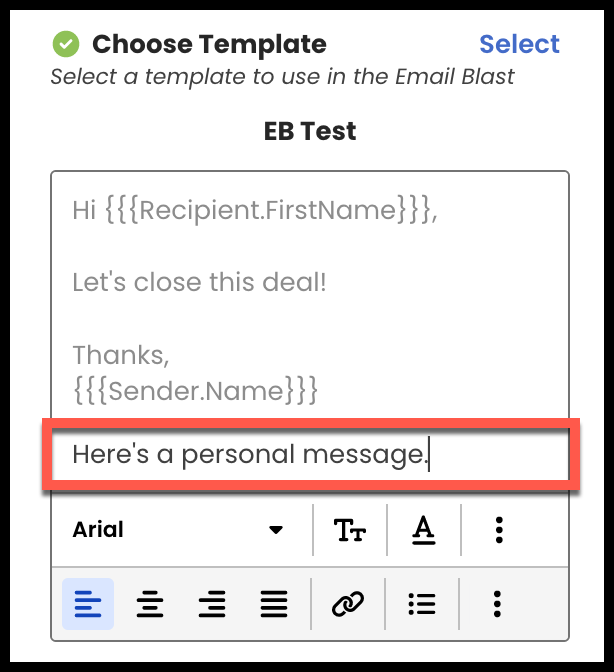Click the Recipient.FirstName greeting line

[255, 210]
